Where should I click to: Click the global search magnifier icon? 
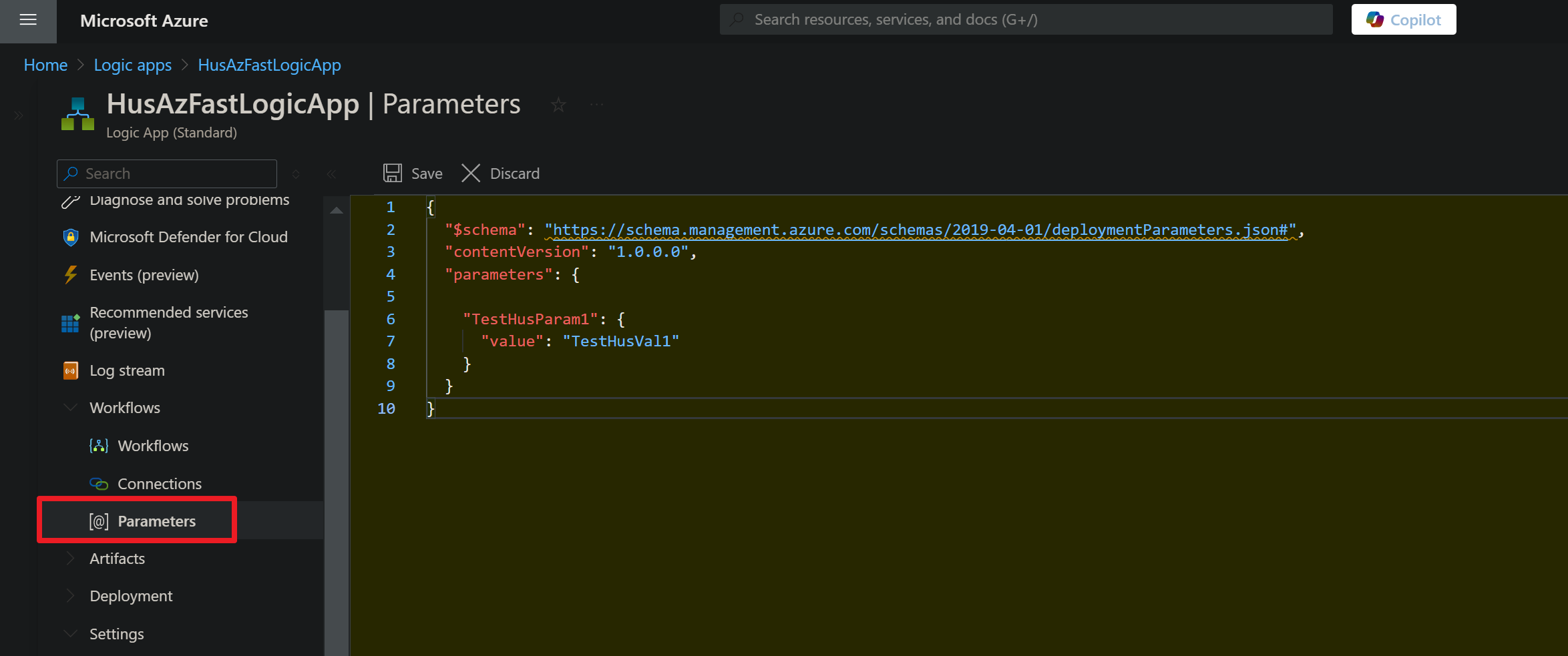pos(737,19)
